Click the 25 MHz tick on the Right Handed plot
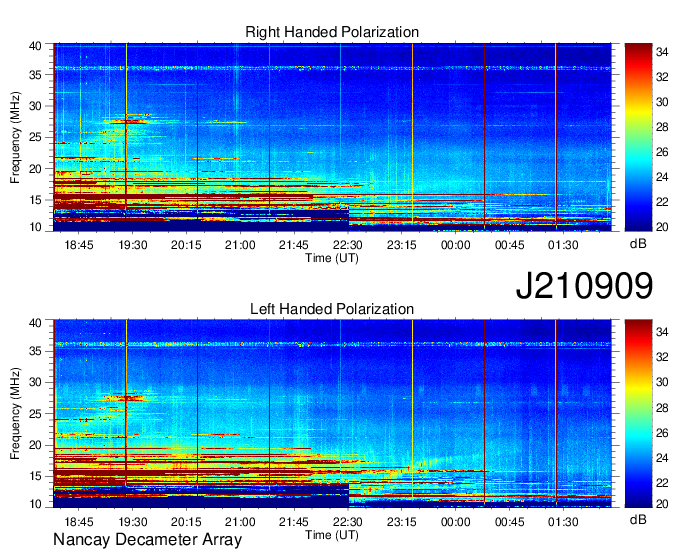This screenshot has height=552, width=680. tap(35, 137)
